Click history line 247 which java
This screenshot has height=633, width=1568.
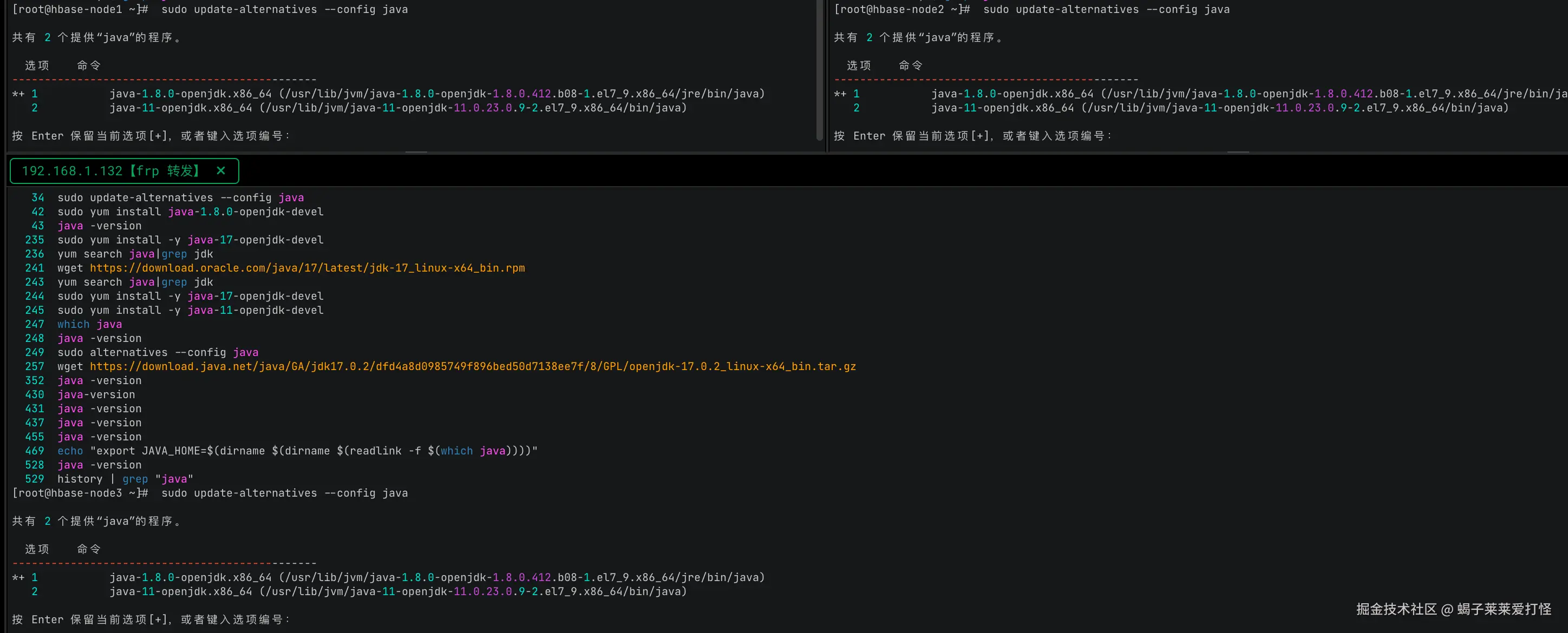[89, 325]
